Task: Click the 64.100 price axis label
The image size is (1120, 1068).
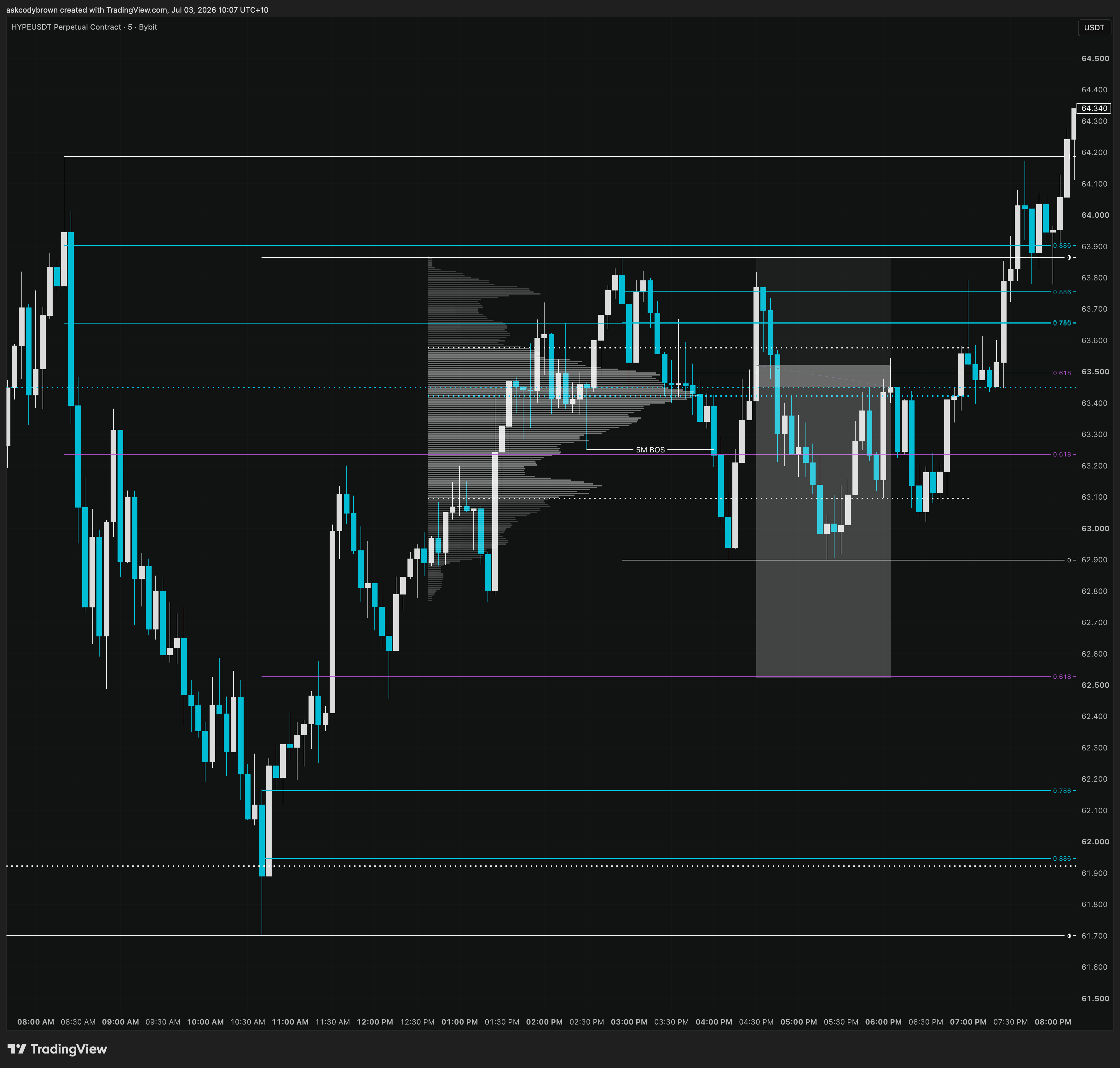Action: pos(1094,184)
